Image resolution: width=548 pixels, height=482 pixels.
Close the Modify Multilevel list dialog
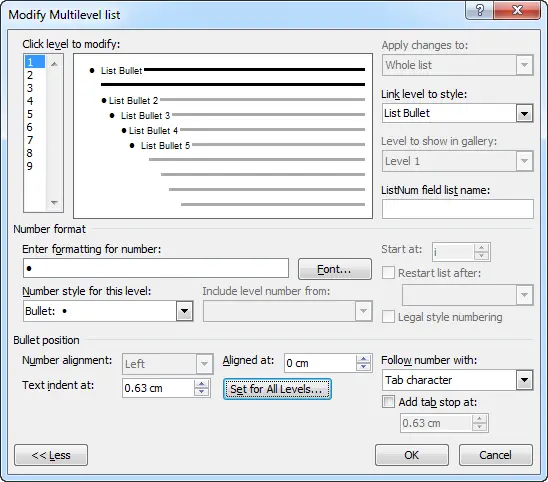(x=517, y=10)
